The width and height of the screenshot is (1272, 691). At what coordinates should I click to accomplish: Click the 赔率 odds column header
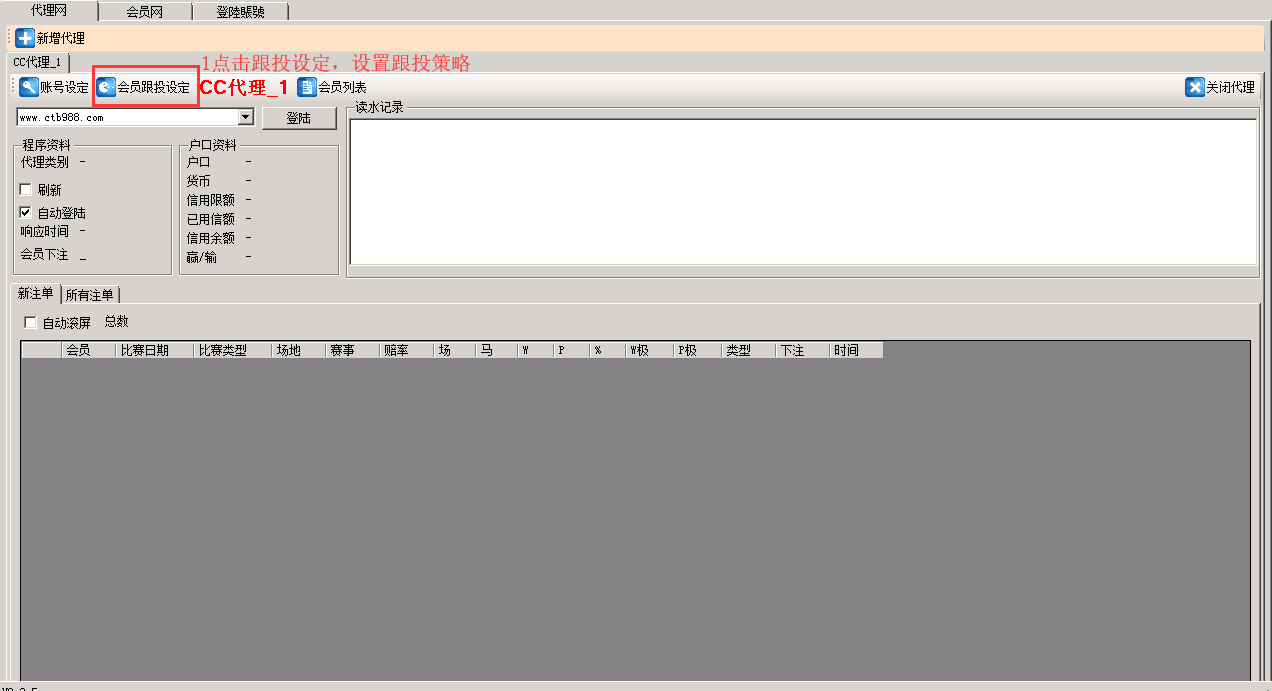[396, 351]
